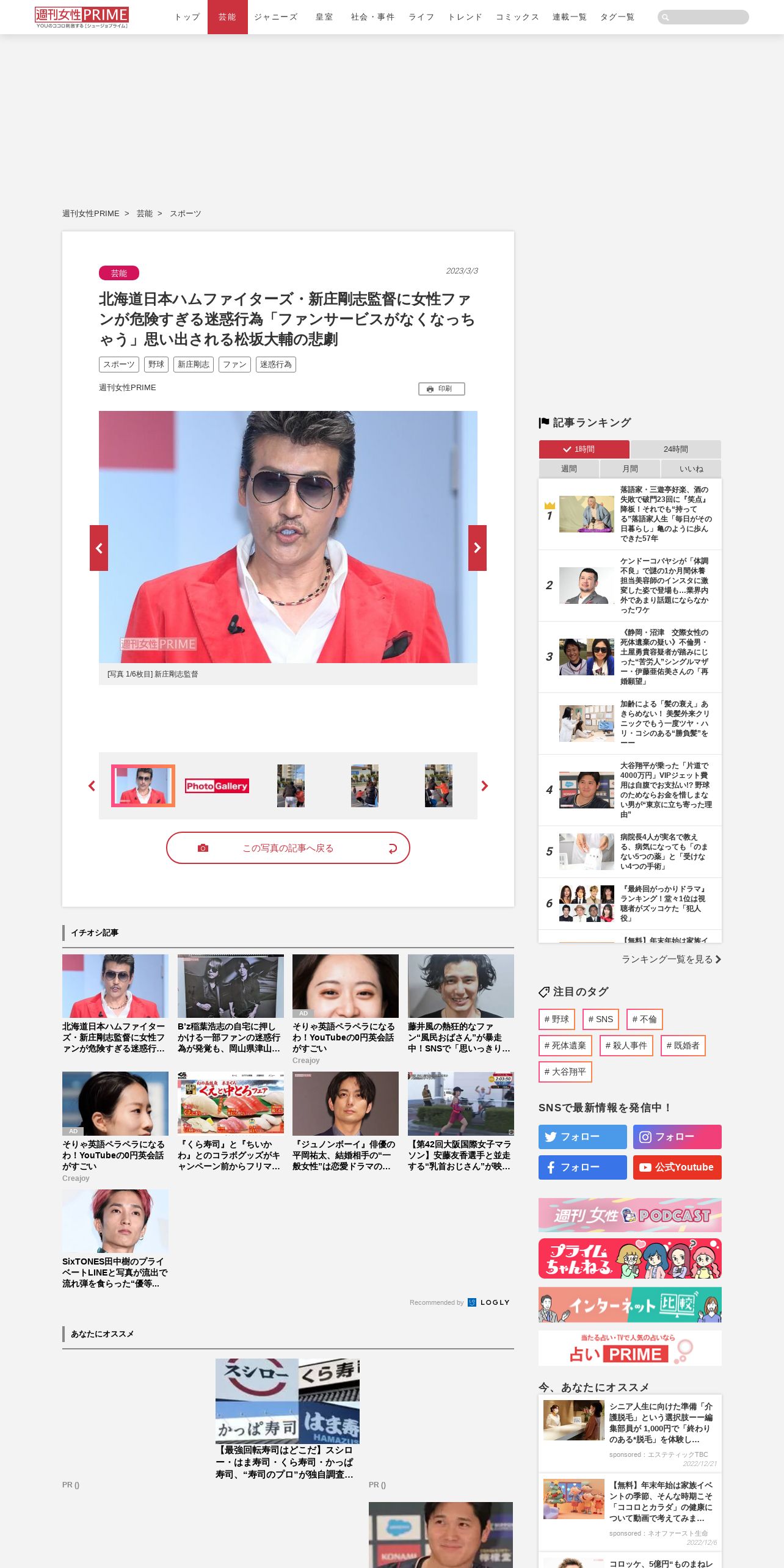
Task: Click the 週刊女性PRIME site logo
Action: click(x=82, y=17)
